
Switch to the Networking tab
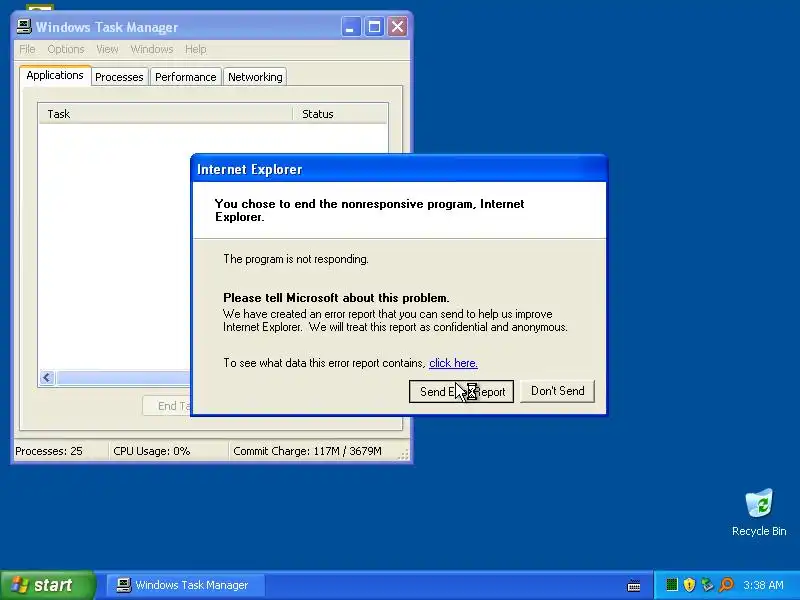click(255, 77)
